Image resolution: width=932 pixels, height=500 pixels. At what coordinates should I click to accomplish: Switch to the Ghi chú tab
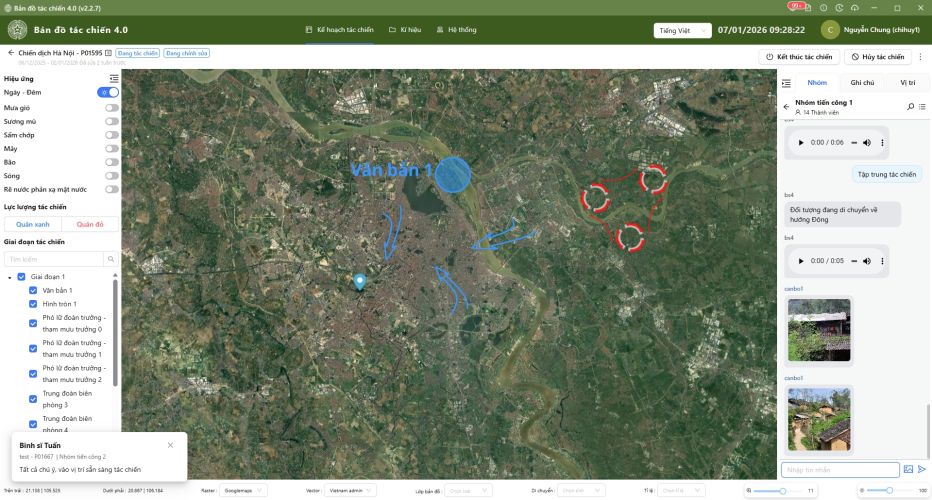862,83
